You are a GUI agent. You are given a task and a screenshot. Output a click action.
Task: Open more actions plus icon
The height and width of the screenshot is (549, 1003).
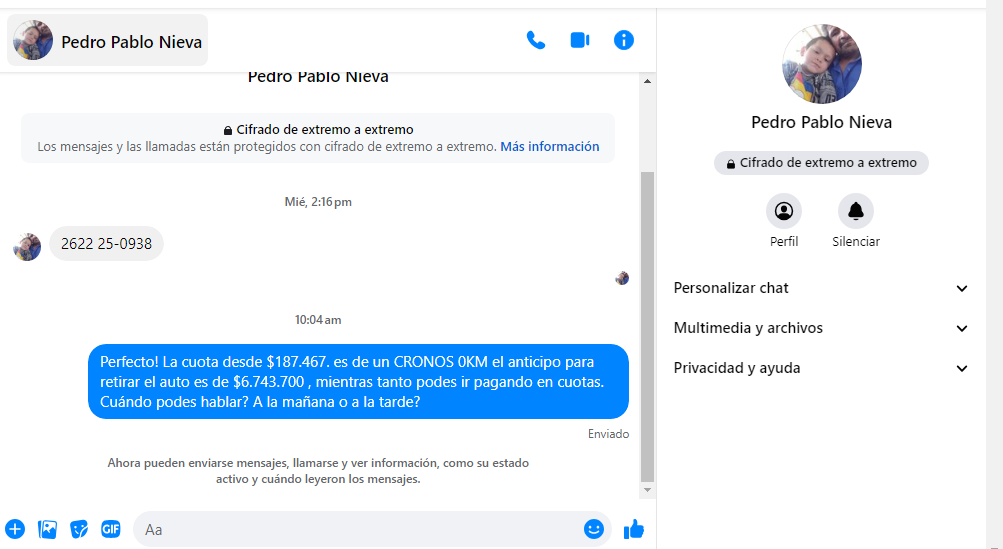point(15,529)
